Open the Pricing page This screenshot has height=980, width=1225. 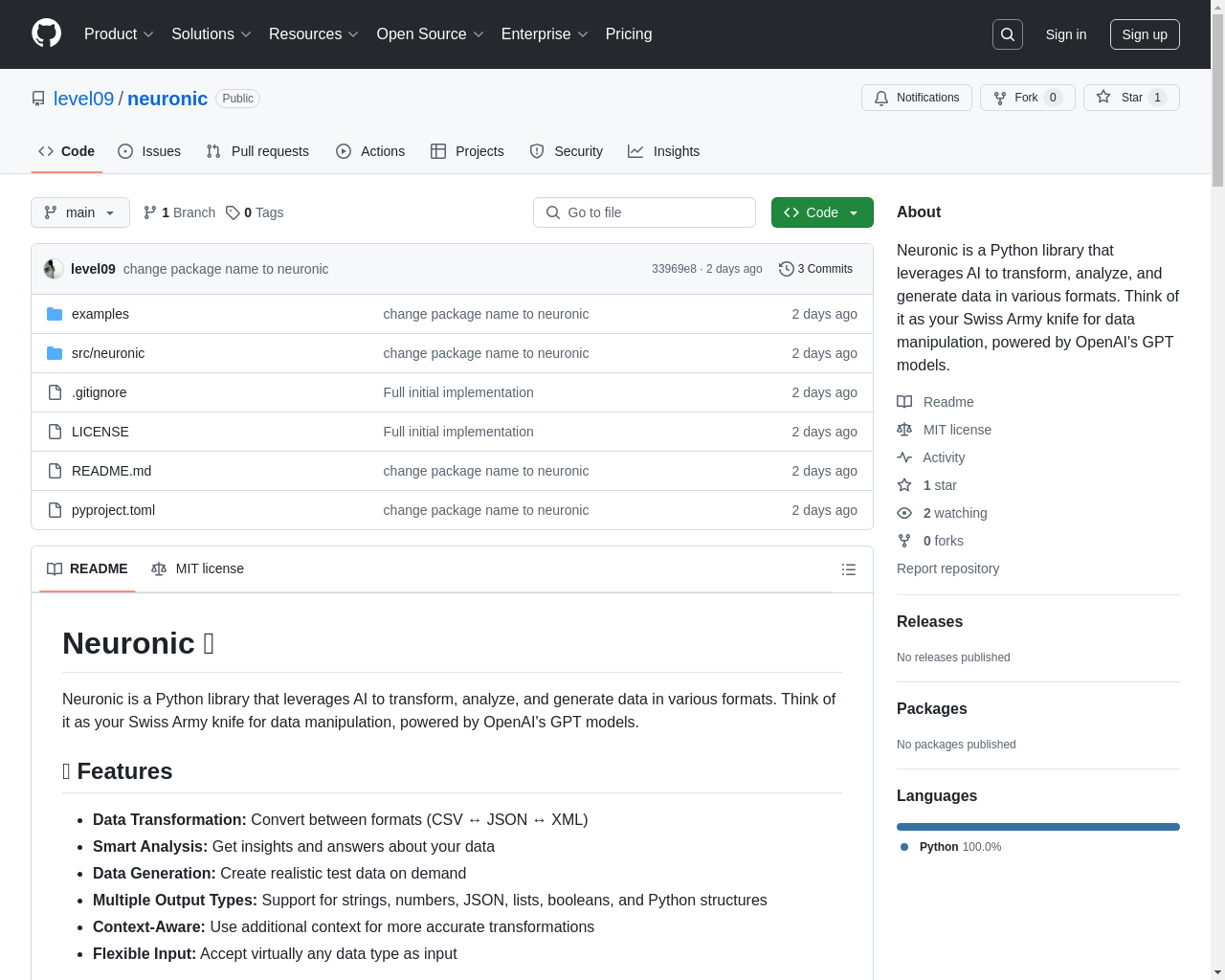629,34
